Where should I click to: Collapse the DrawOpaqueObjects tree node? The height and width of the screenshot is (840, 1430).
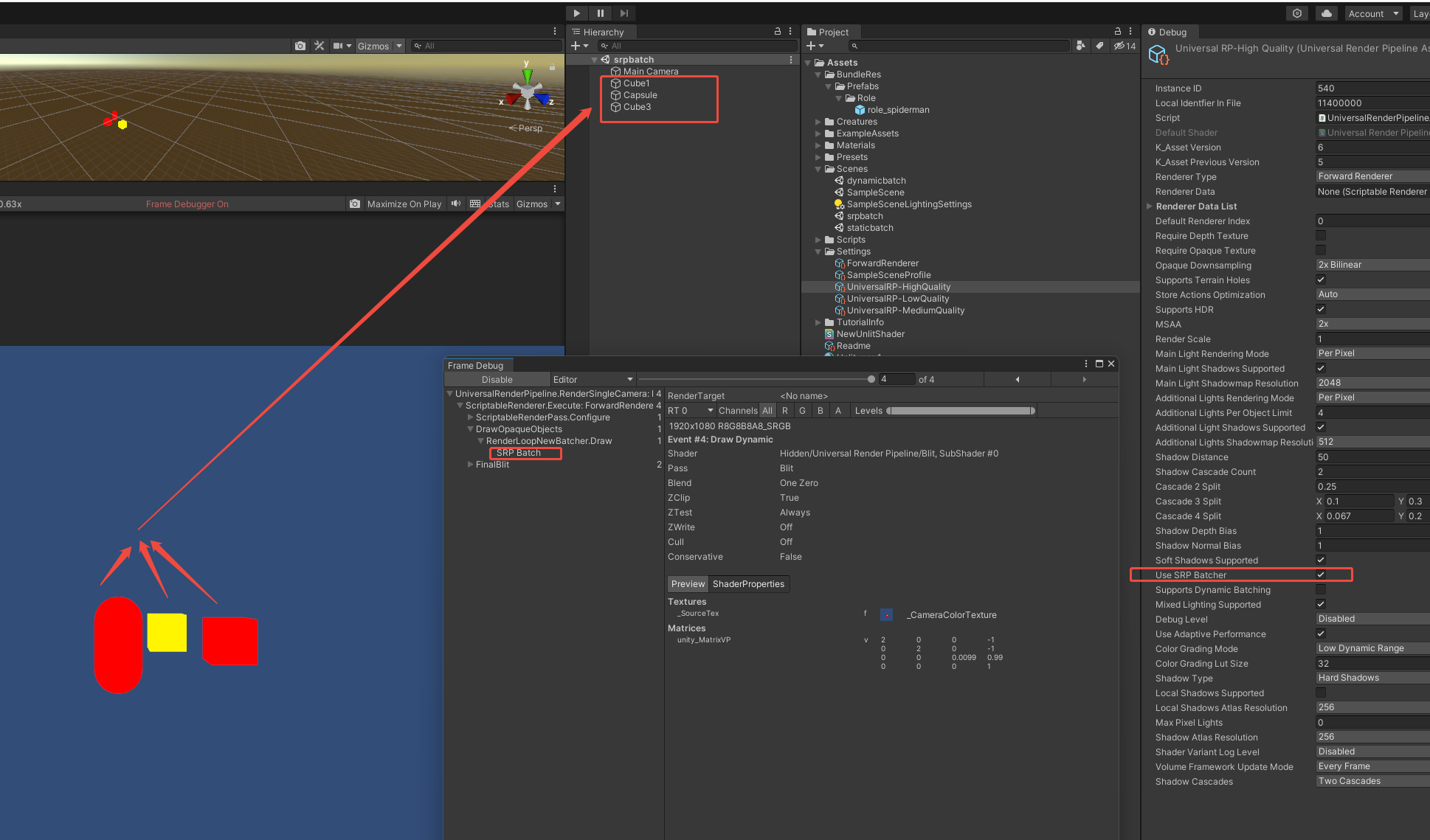470,429
